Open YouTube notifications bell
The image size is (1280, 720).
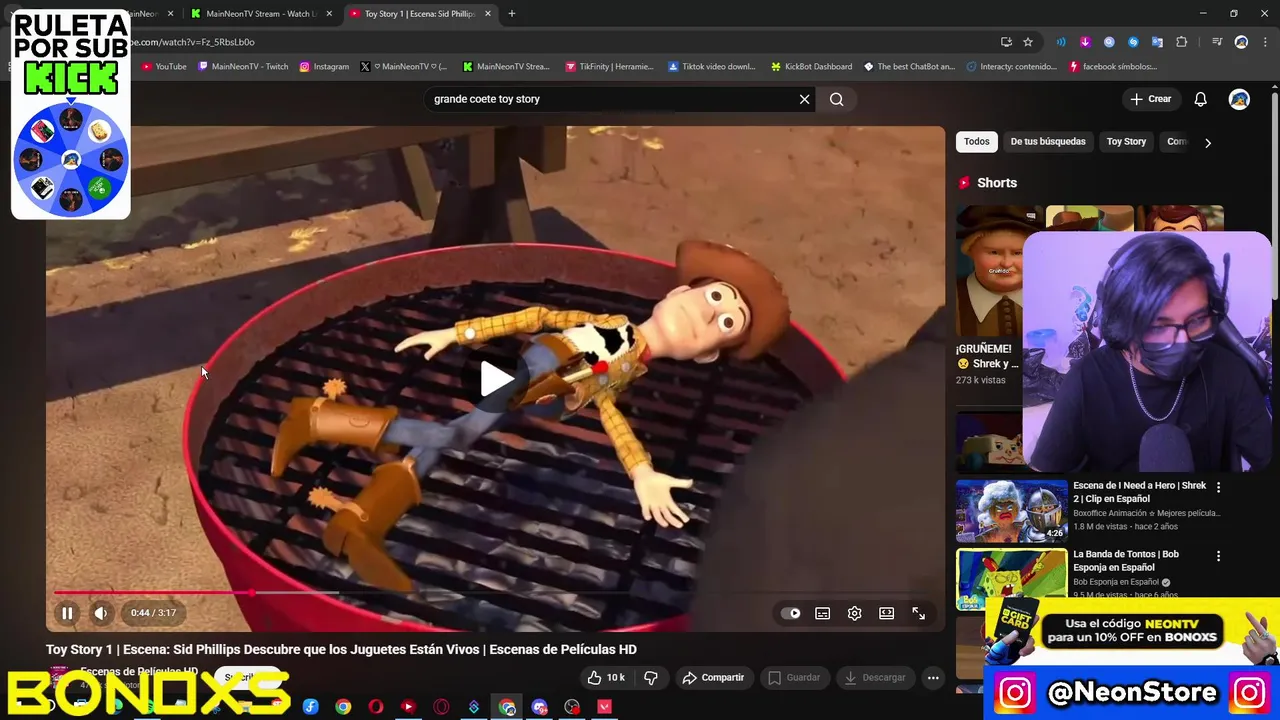(1200, 99)
